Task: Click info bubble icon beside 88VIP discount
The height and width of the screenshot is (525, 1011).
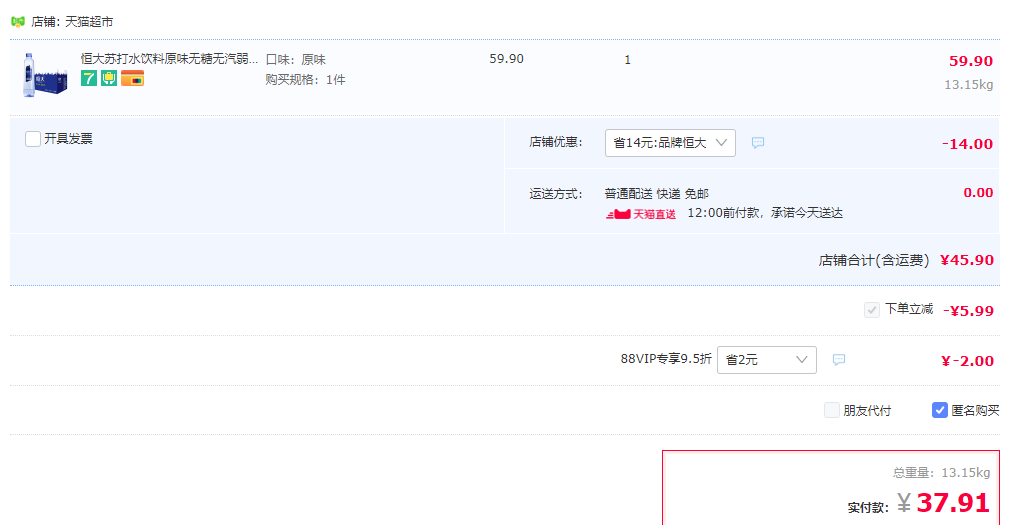Action: (x=838, y=359)
